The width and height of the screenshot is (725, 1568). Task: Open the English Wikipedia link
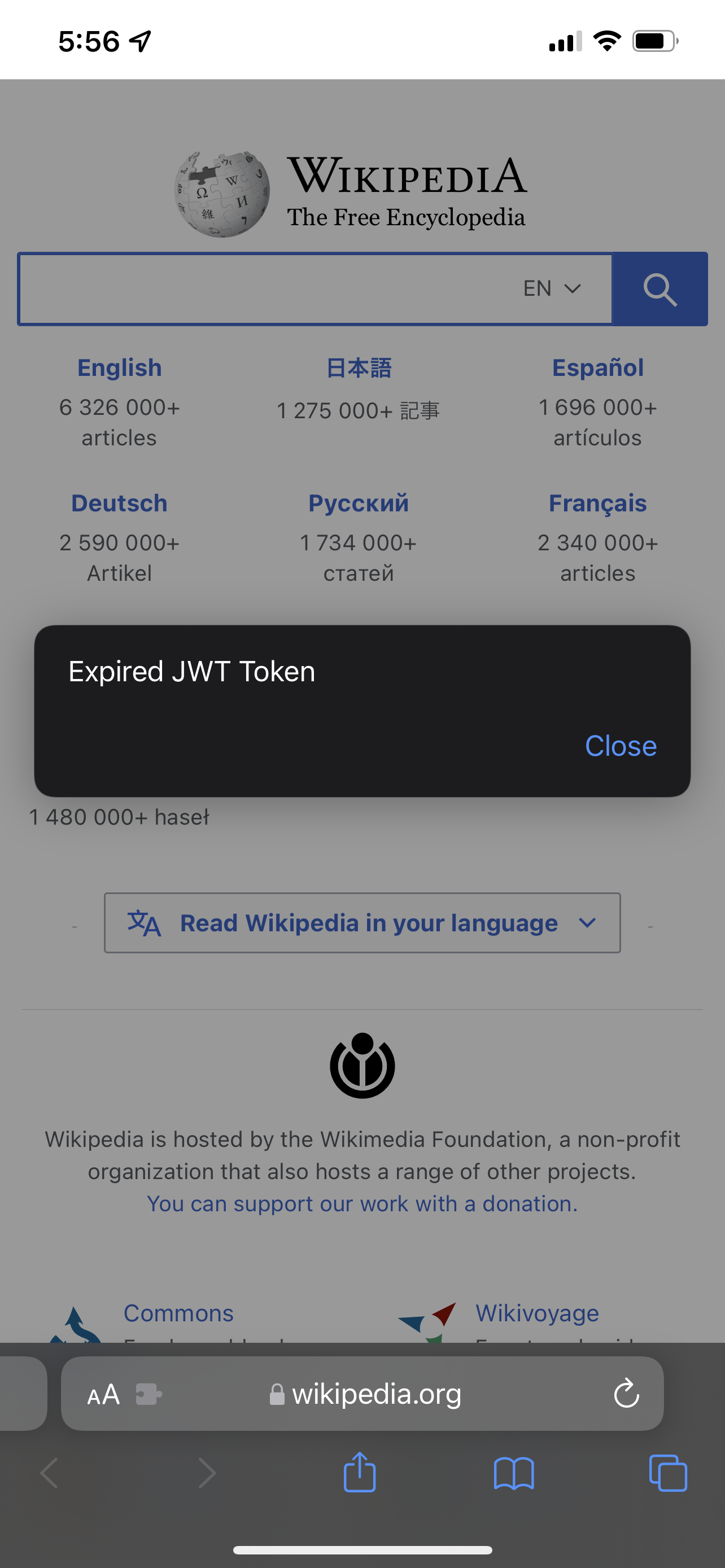pyautogui.click(x=119, y=367)
